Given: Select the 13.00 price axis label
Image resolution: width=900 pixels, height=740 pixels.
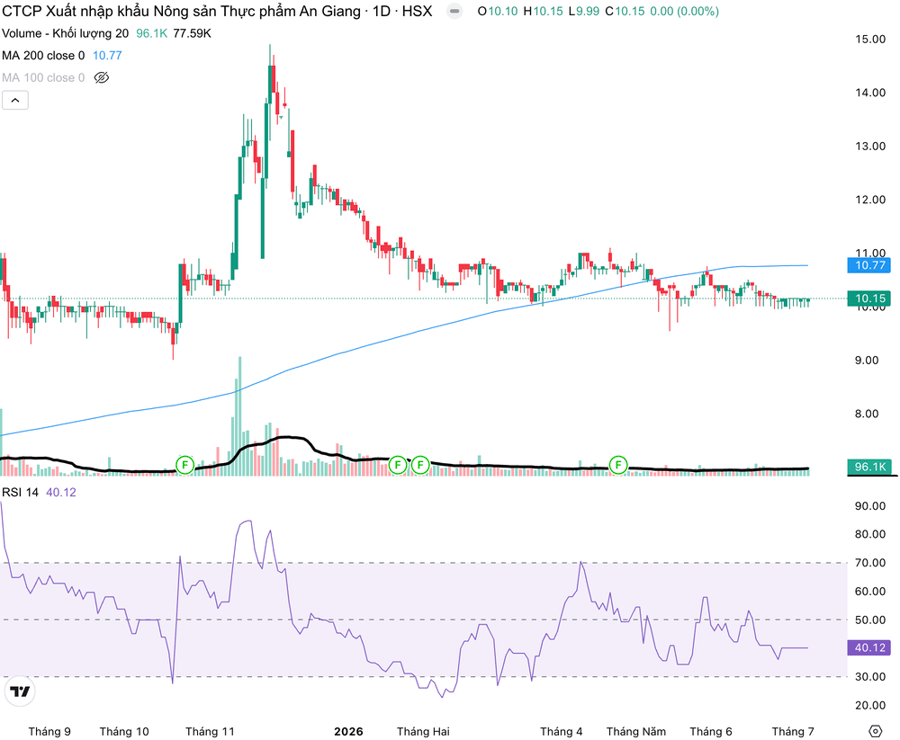Looking at the screenshot, I should coord(870,146).
